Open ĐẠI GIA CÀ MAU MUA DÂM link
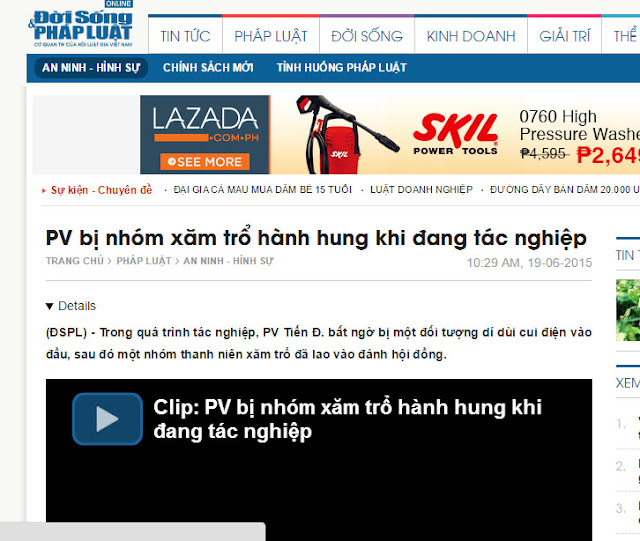 point(262,190)
